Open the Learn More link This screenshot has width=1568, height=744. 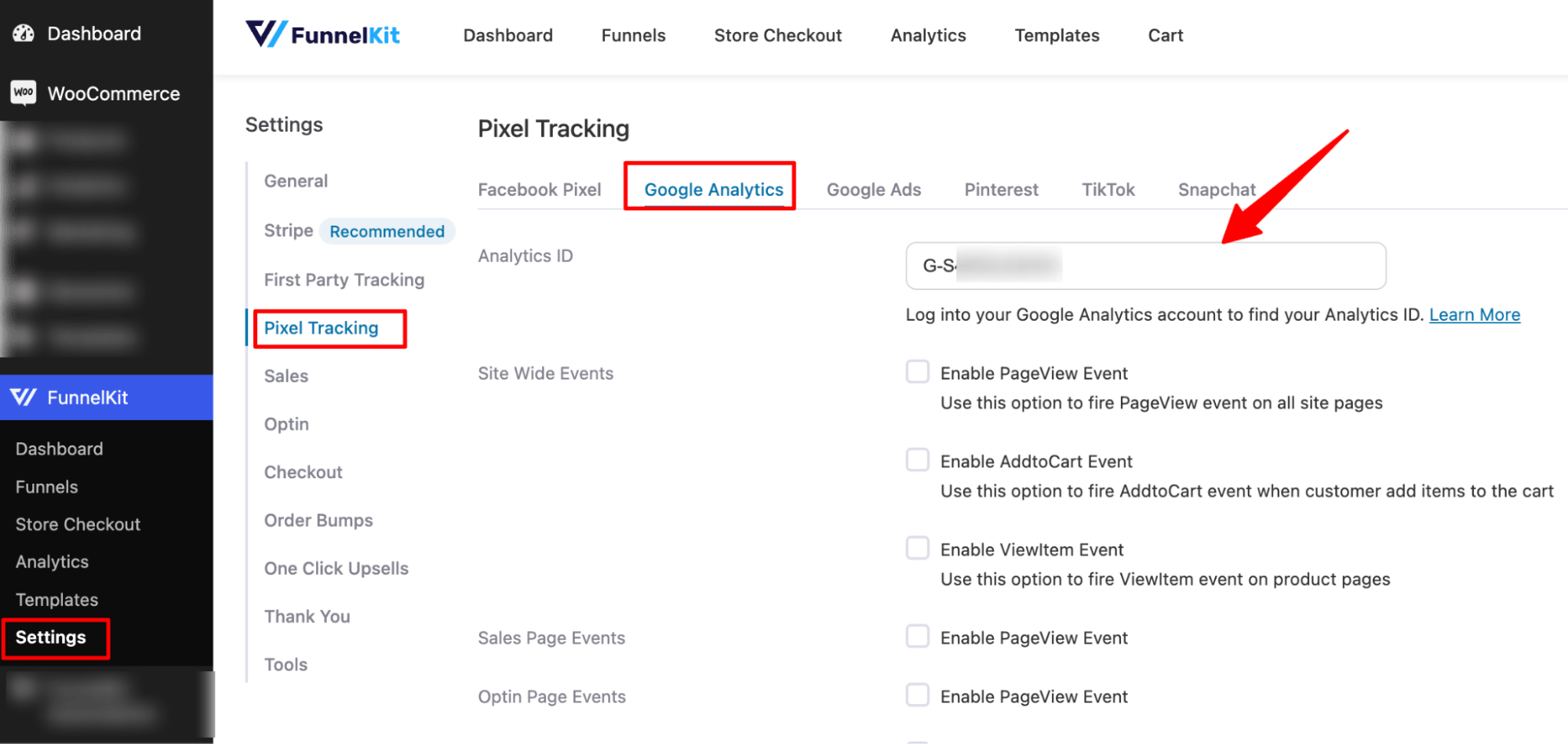click(1475, 314)
